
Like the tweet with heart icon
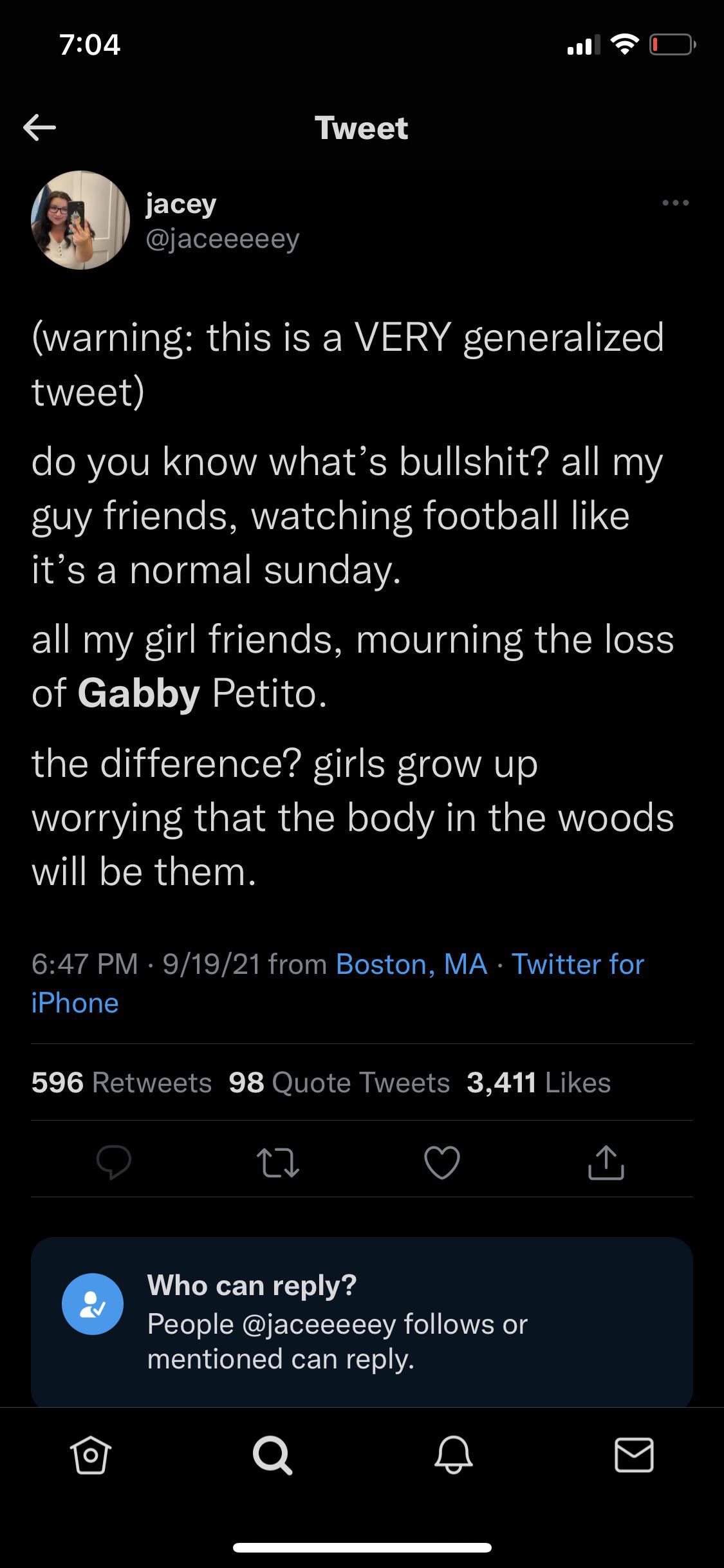[442, 1162]
